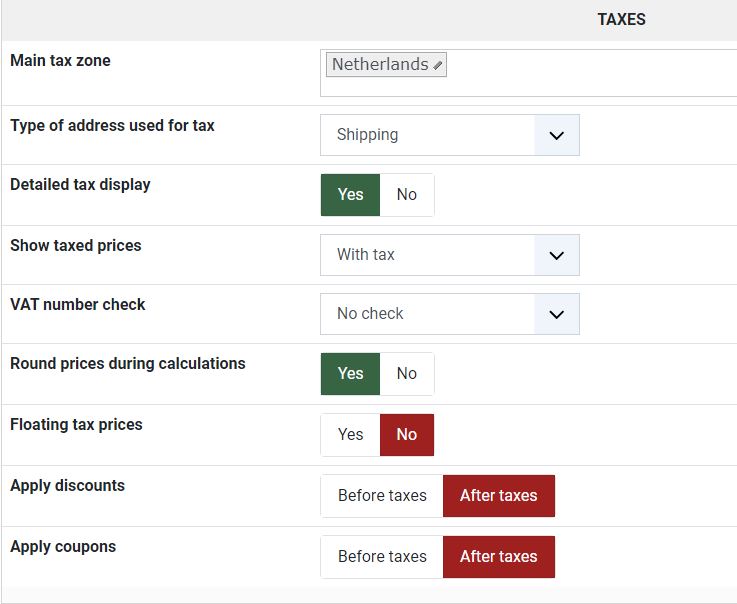The height and width of the screenshot is (604, 737).
Task: Open the Shipping address type combo box
Action: click(427, 135)
